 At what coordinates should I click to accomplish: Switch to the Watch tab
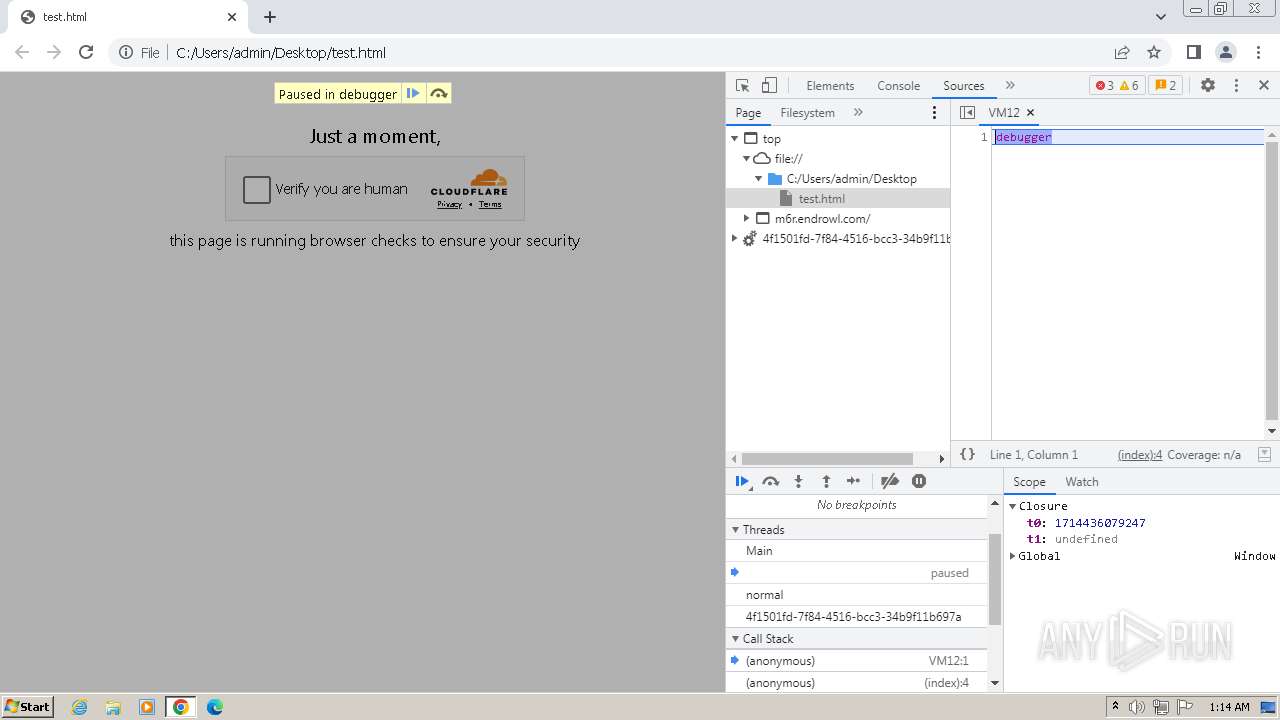[x=1082, y=482]
